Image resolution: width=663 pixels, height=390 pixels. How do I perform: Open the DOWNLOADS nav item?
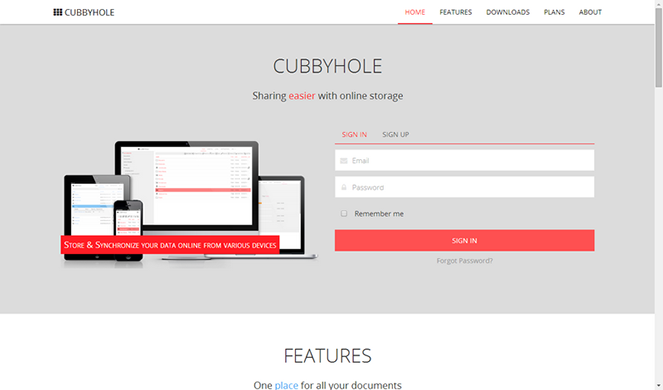[508, 12]
